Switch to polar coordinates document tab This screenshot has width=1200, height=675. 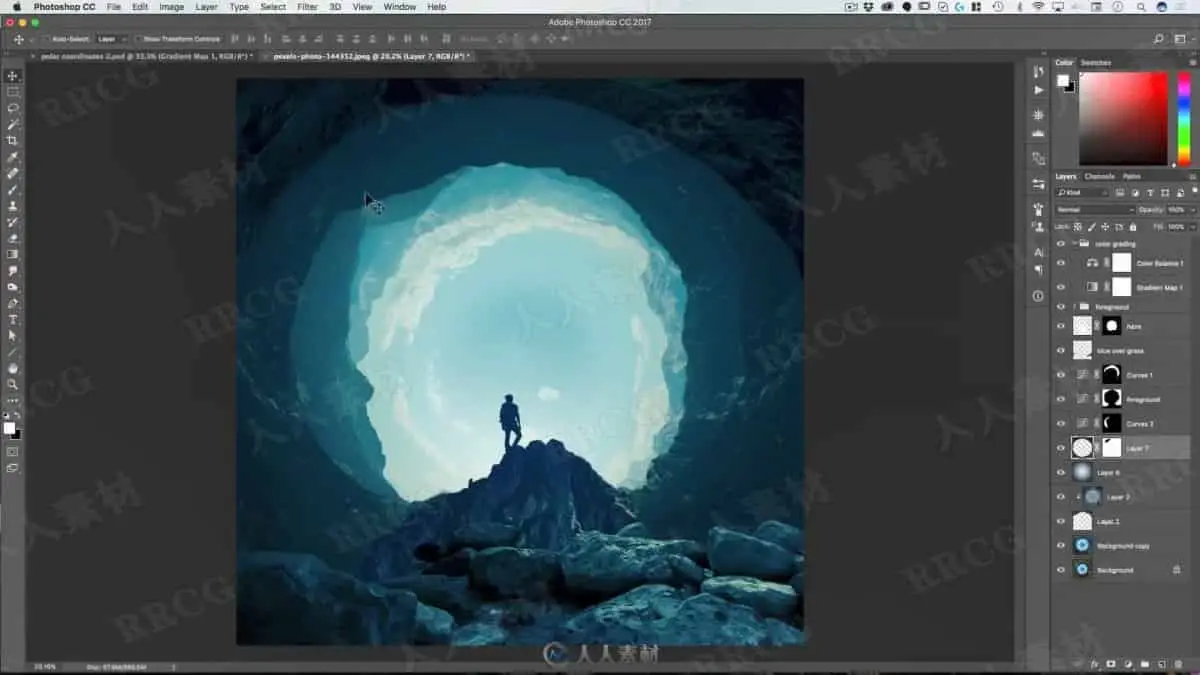click(x=146, y=56)
